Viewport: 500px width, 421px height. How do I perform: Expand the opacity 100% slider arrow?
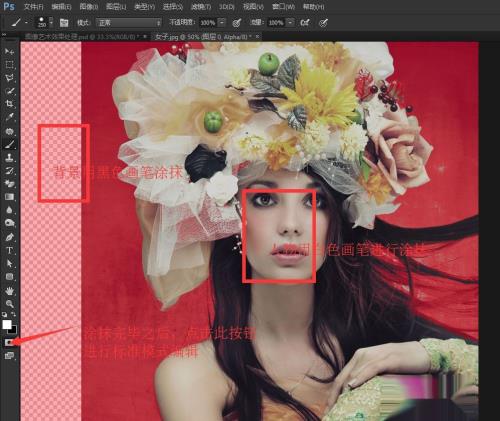coord(222,22)
